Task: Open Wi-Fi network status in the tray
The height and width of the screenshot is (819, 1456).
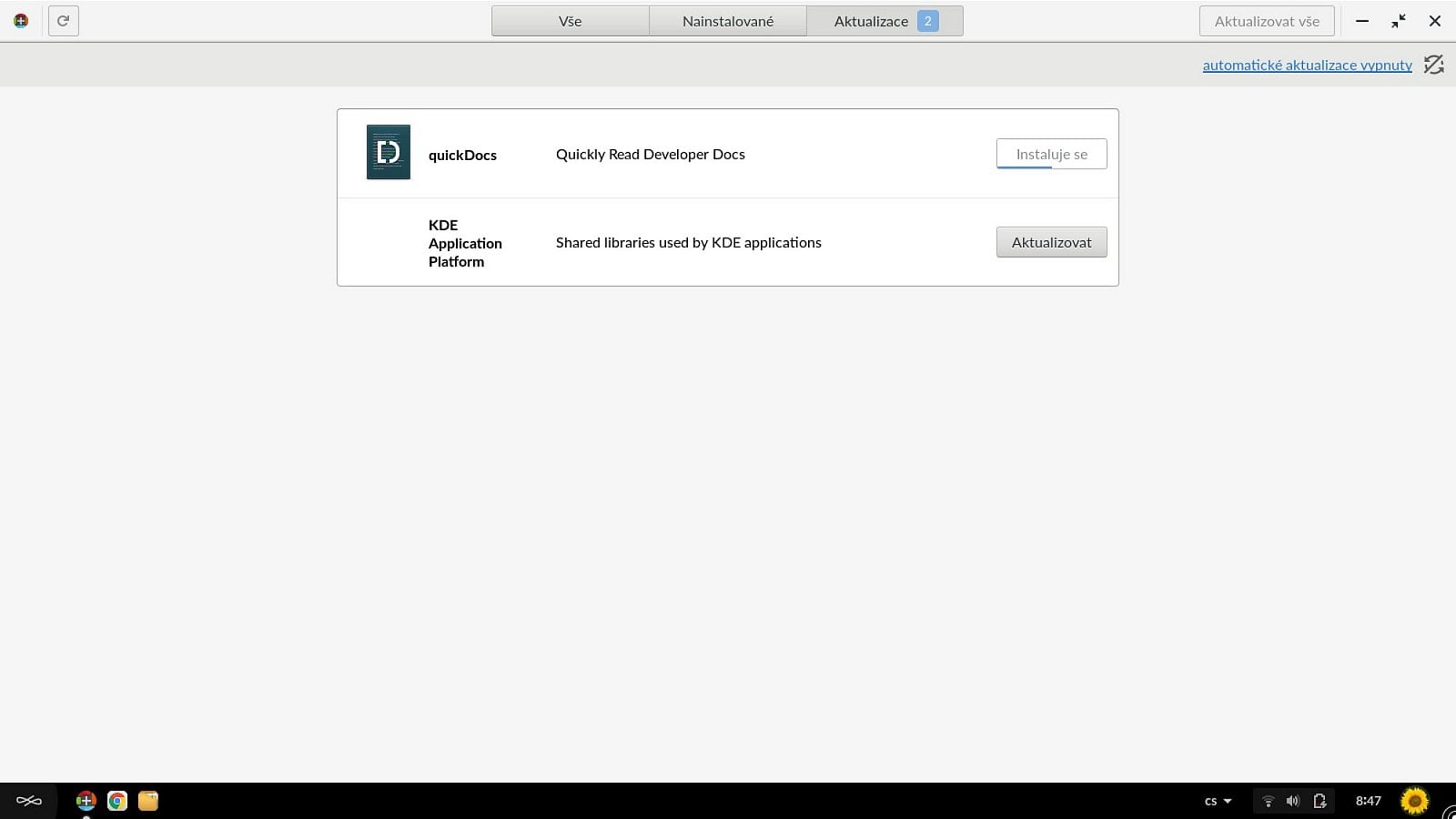Action: point(1268,801)
